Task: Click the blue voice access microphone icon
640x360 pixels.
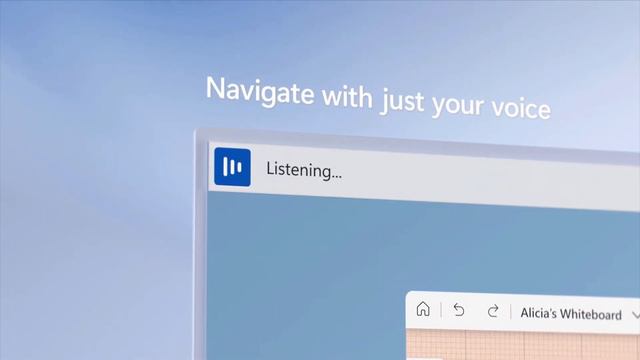Action: coord(232,167)
